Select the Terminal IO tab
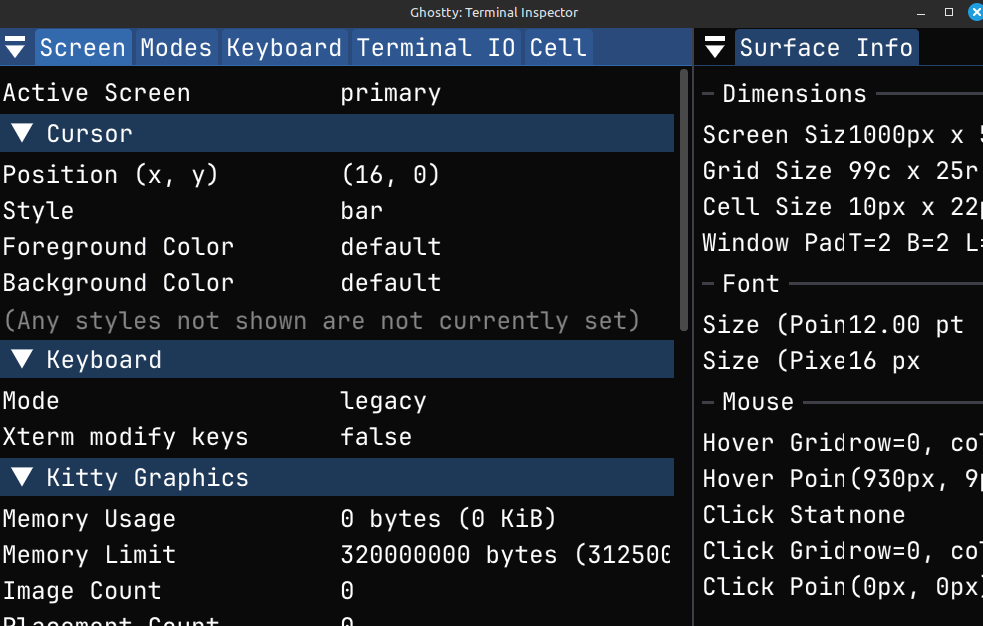The image size is (983, 626). pos(436,47)
